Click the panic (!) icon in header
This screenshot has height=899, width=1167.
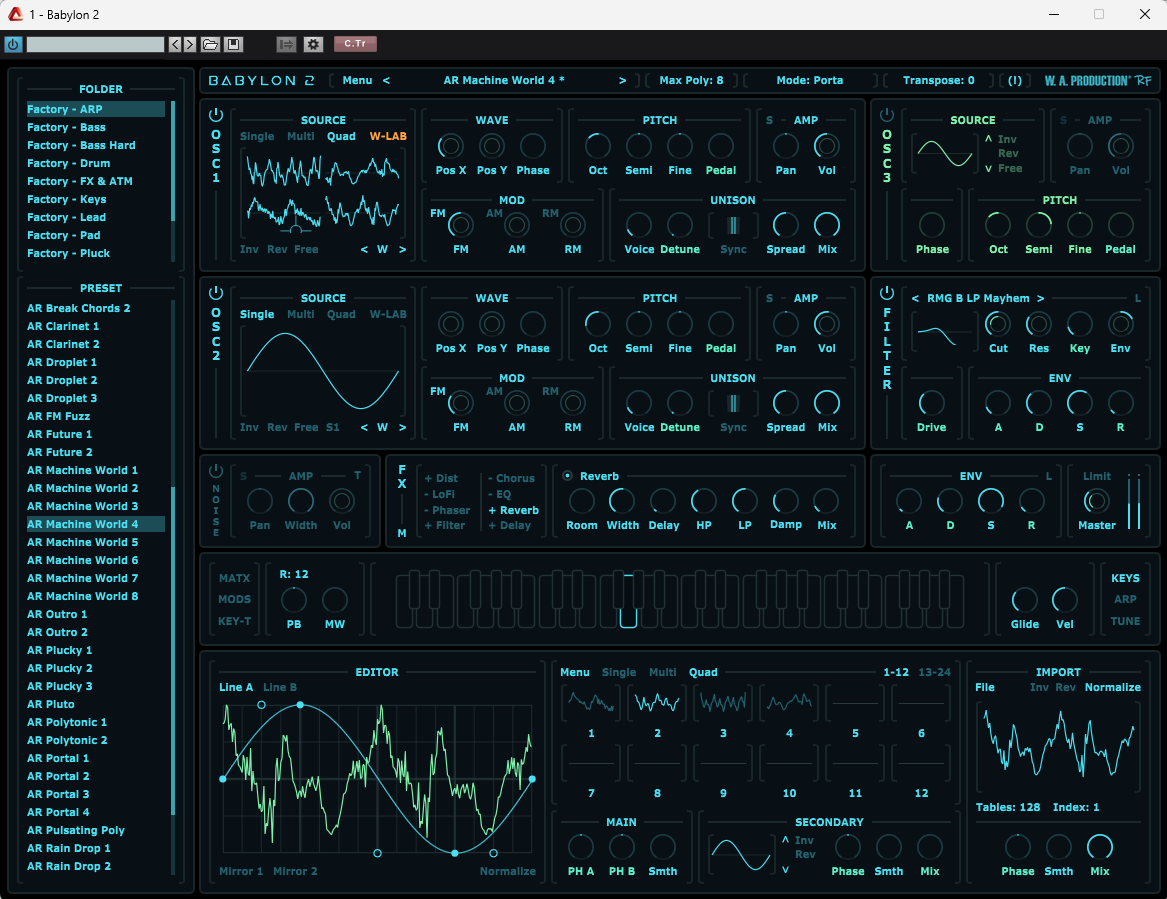click(x=1015, y=80)
